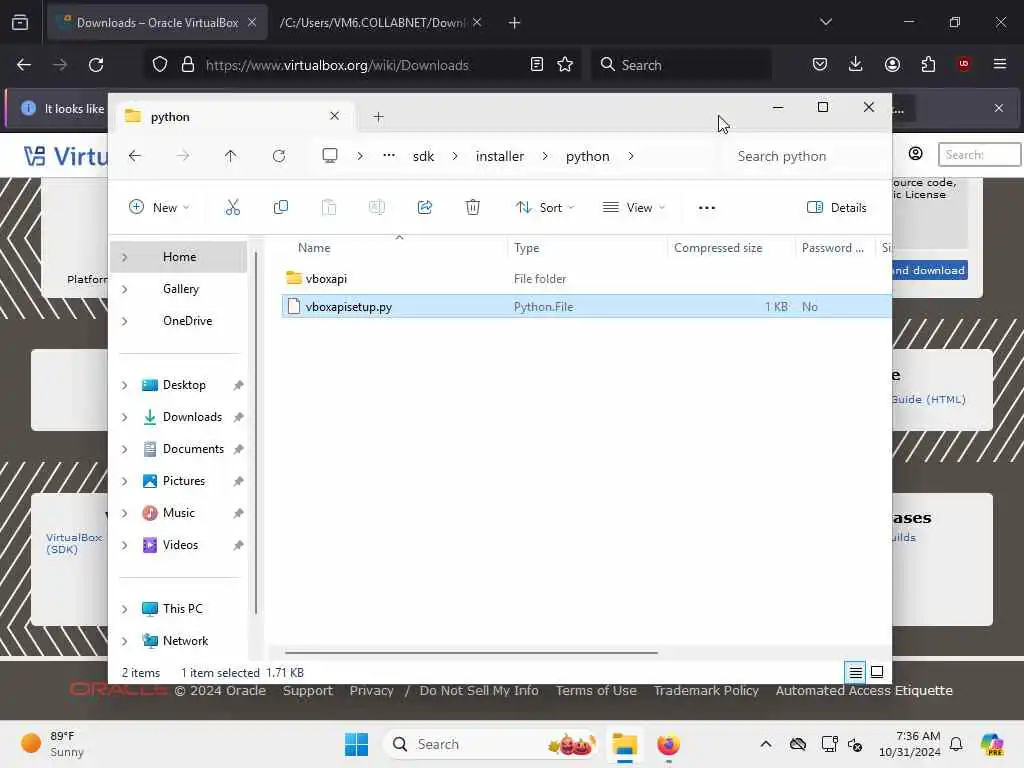Open Firefox extensions puzzle icon
Viewport: 1024px width, 768px height.
tap(928, 64)
